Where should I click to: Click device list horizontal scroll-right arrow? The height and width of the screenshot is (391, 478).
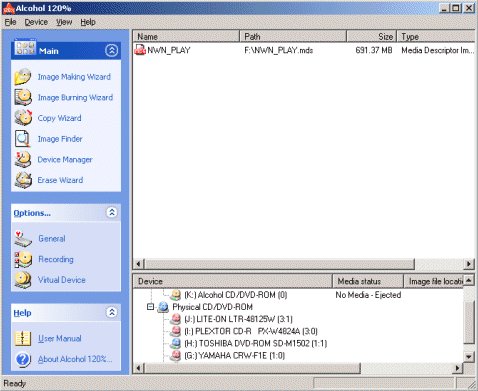click(x=458, y=368)
